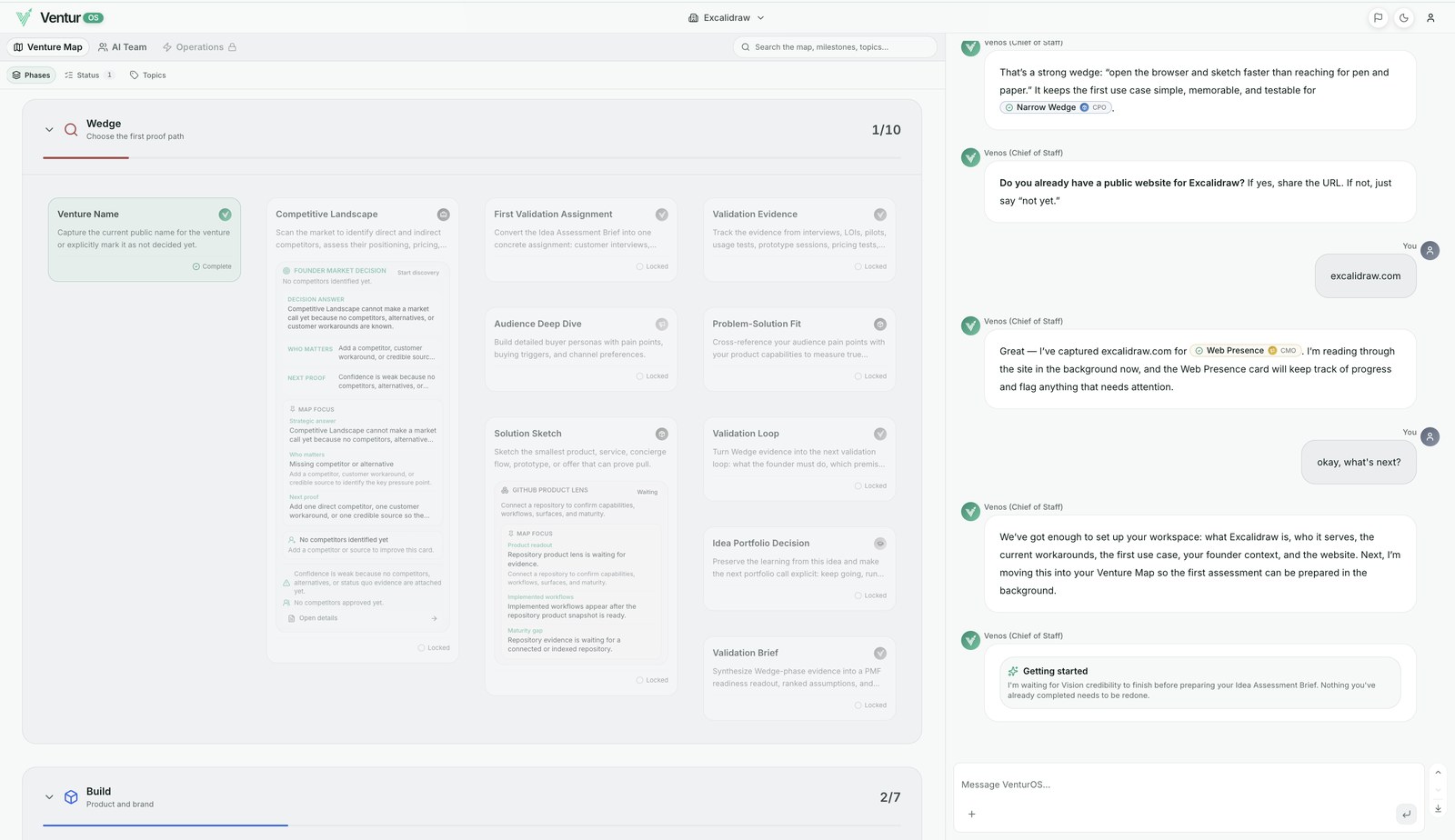Viewport: 1455px width, 840px height.
Task: Click the Validation Loop check icon
Action: coord(879,435)
